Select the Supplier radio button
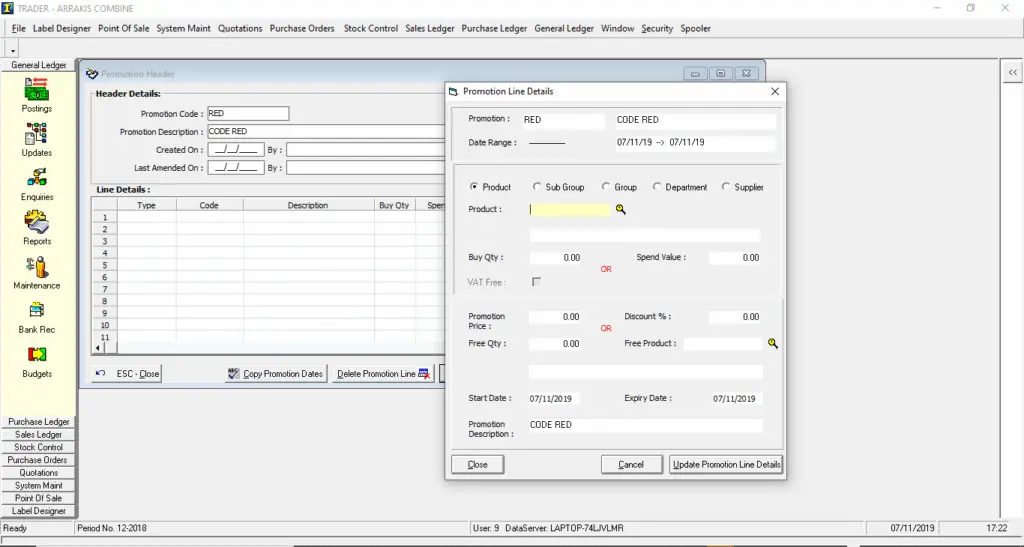Viewport: 1024px width, 547px height. click(x=726, y=187)
